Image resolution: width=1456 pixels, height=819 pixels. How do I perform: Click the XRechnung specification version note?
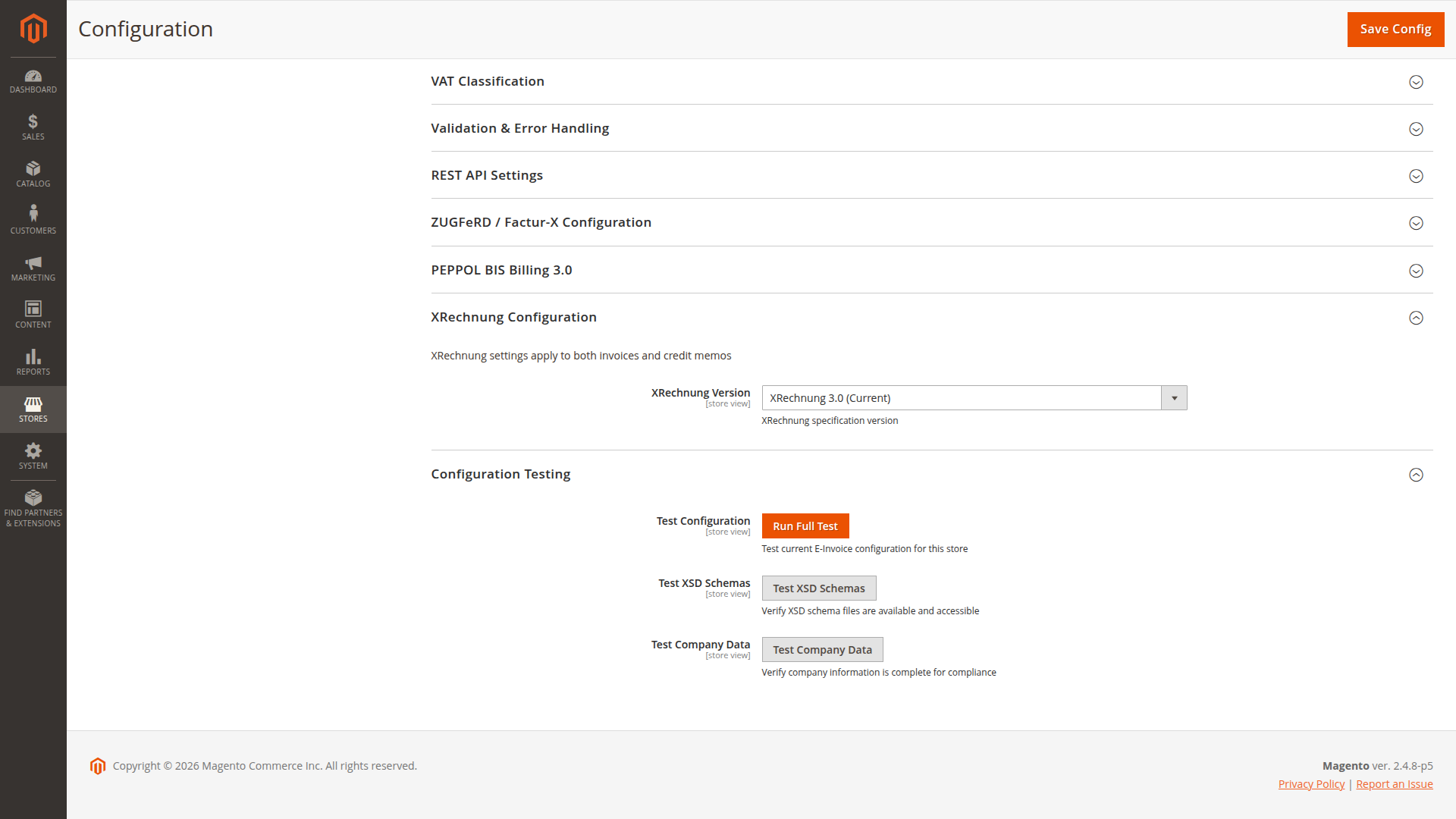click(x=830, y=421)
